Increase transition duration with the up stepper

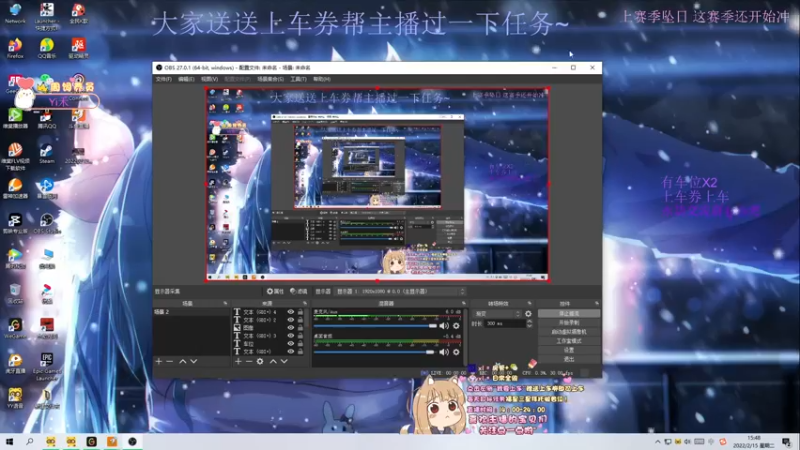530,321
